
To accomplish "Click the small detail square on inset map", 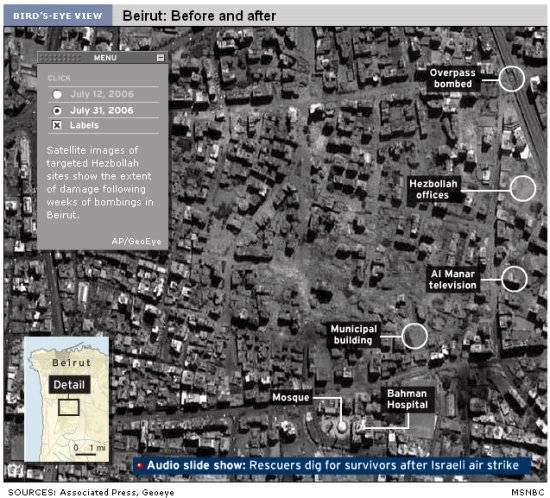I will 69,408.
